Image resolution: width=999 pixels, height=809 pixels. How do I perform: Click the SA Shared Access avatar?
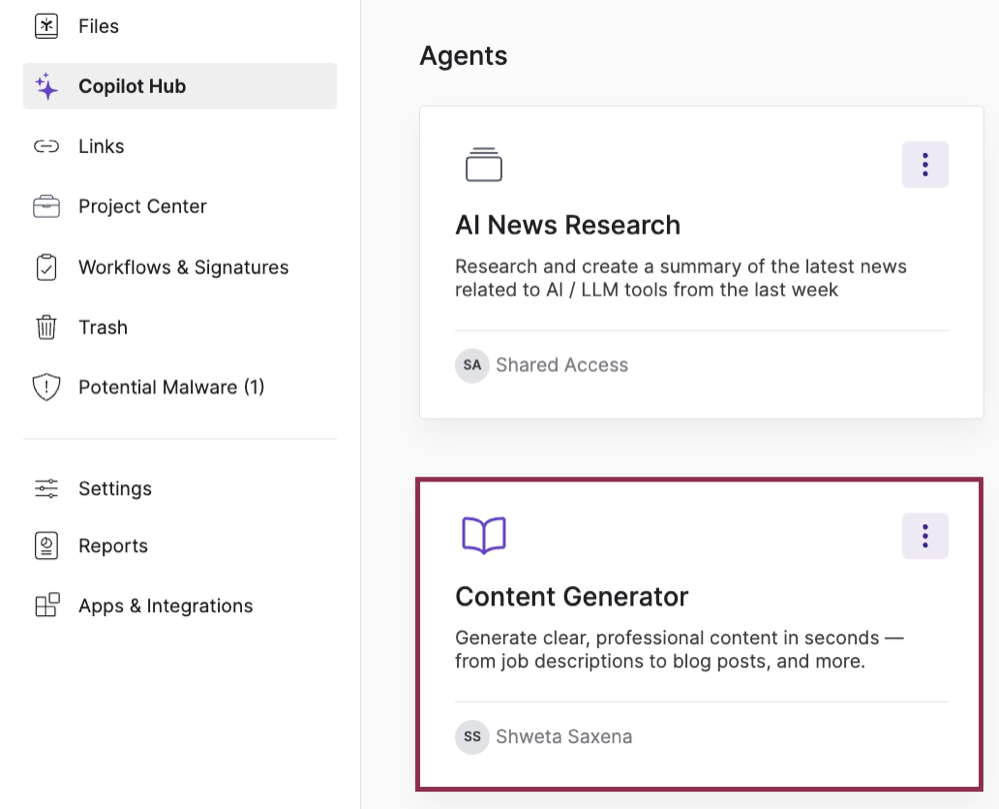[x=472, y=366]
